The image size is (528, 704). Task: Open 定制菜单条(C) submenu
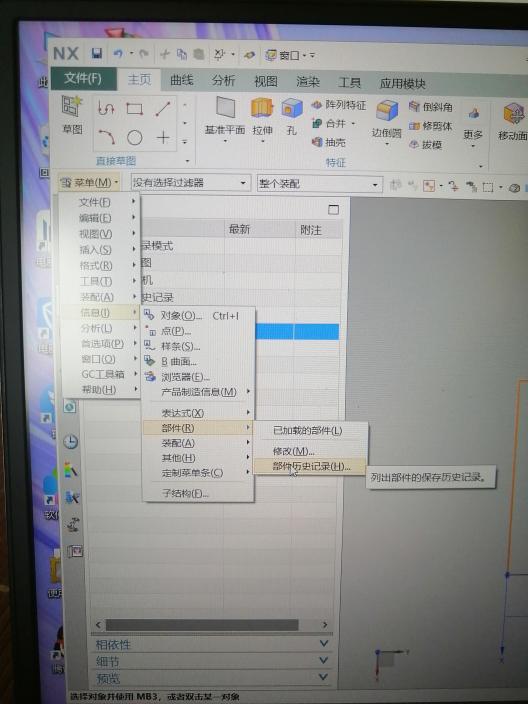tap(198, 473)
